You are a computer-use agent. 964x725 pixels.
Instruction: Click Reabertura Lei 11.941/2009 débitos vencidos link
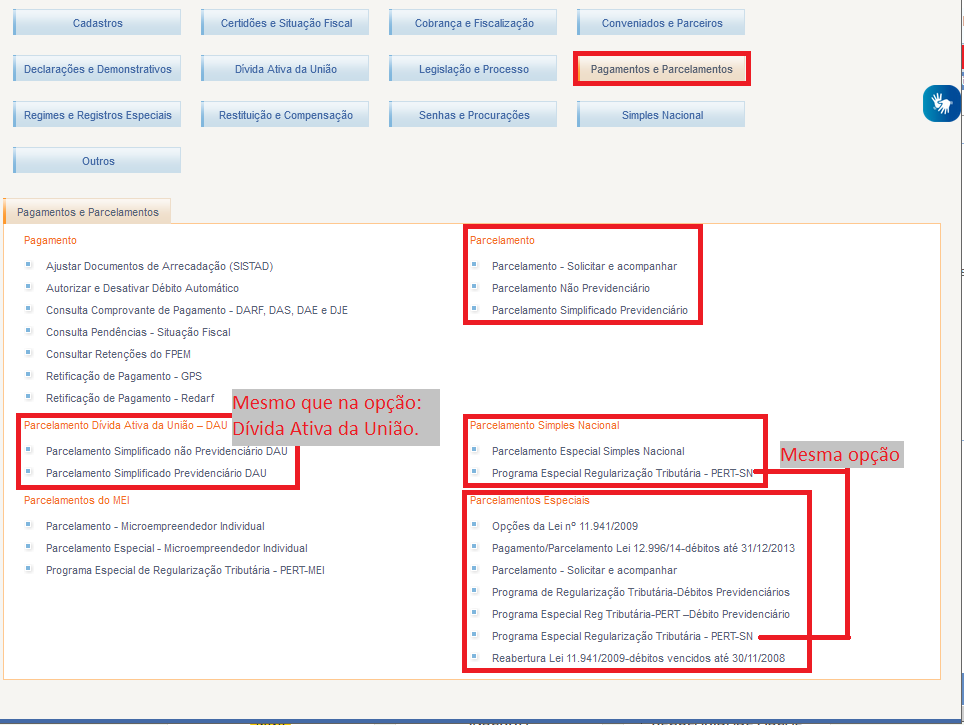tap(638, 658)
